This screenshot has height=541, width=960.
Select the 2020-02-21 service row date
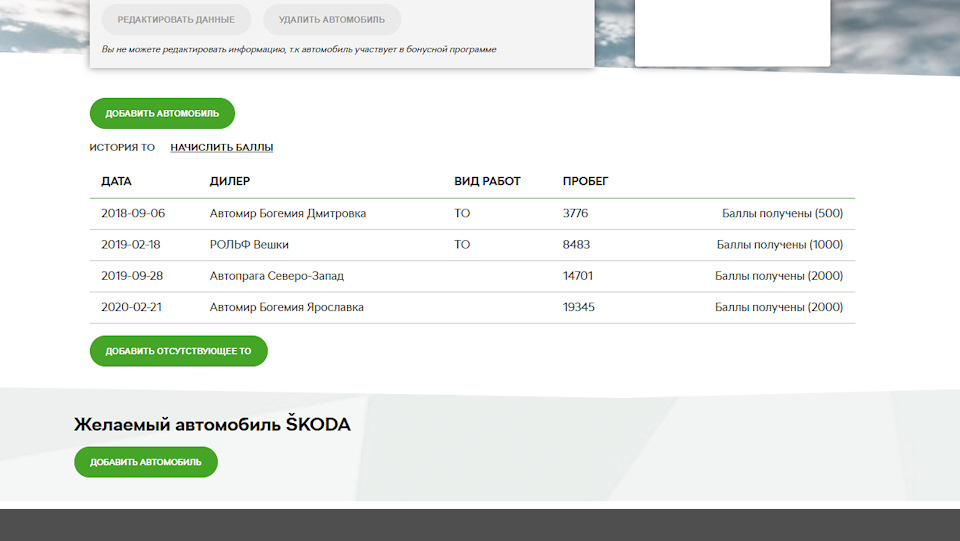point(131,307)
